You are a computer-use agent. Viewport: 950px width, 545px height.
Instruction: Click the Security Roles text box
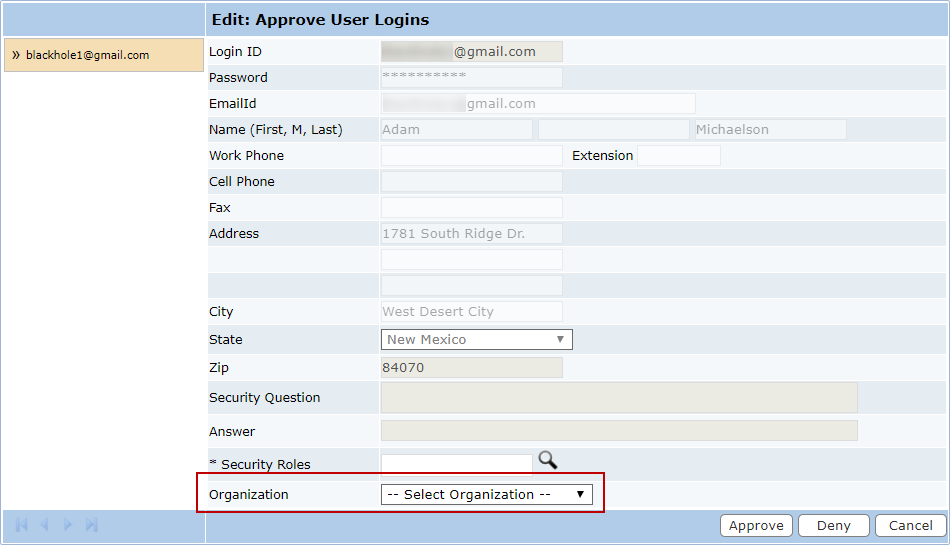(x=456, y=464)
